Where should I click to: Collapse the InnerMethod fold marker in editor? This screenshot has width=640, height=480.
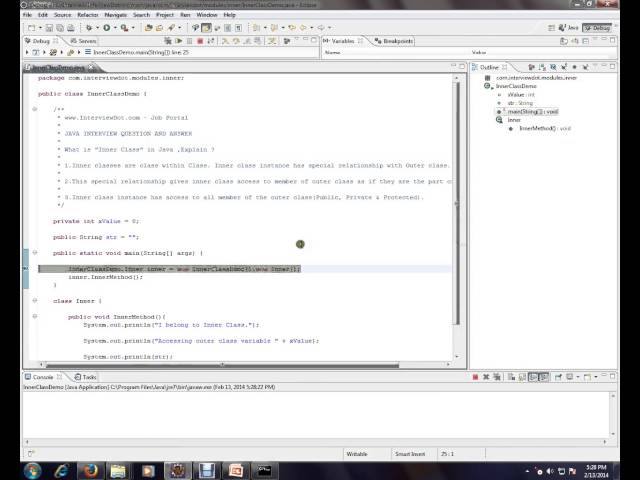(35, 316)
